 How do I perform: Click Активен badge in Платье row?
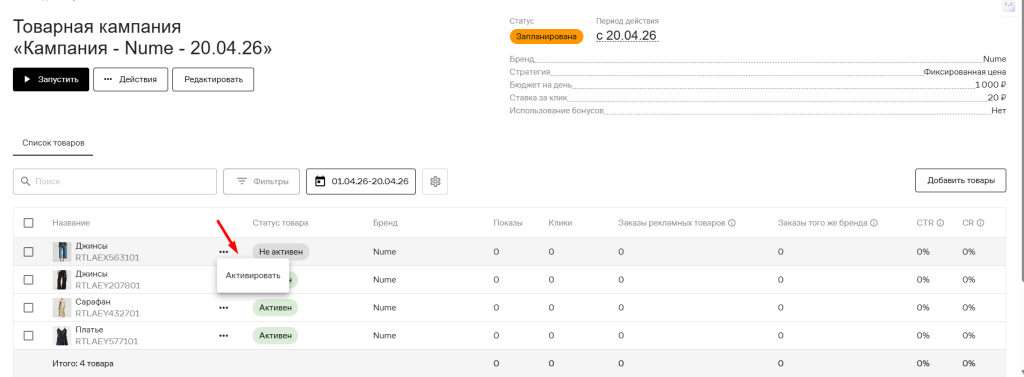pos(275,336)
